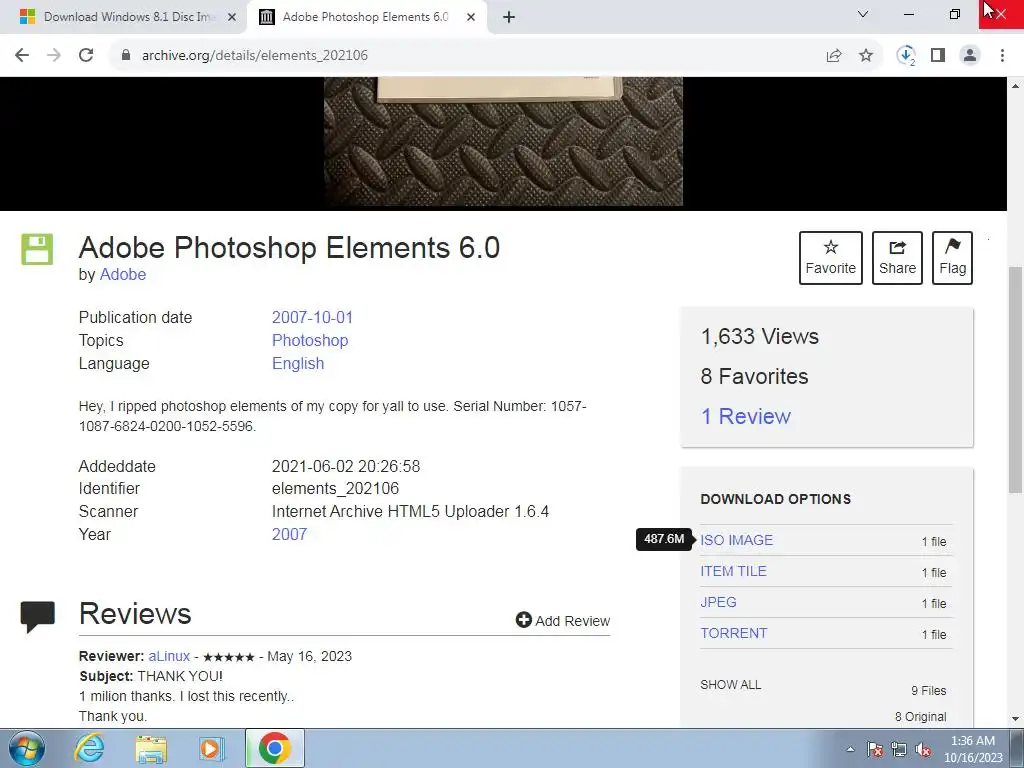Open reviewer aLinux's profile

pyautogui.click(x=169, y=656)
